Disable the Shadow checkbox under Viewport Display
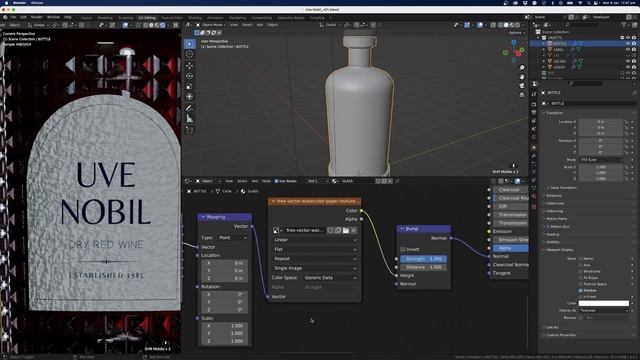The width and height of the screenshot is (640, 360). pos(580,290)
